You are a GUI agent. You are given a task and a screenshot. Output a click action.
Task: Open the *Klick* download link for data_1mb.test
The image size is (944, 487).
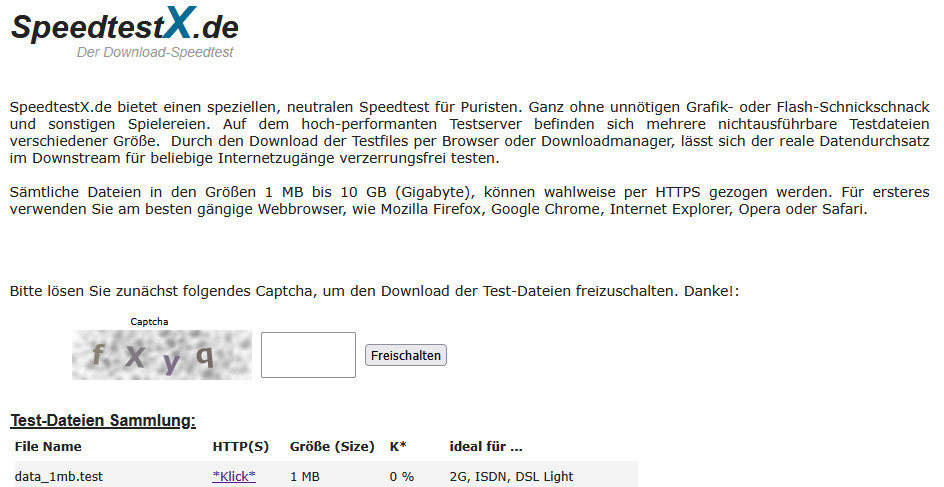(x=234, y=476)
